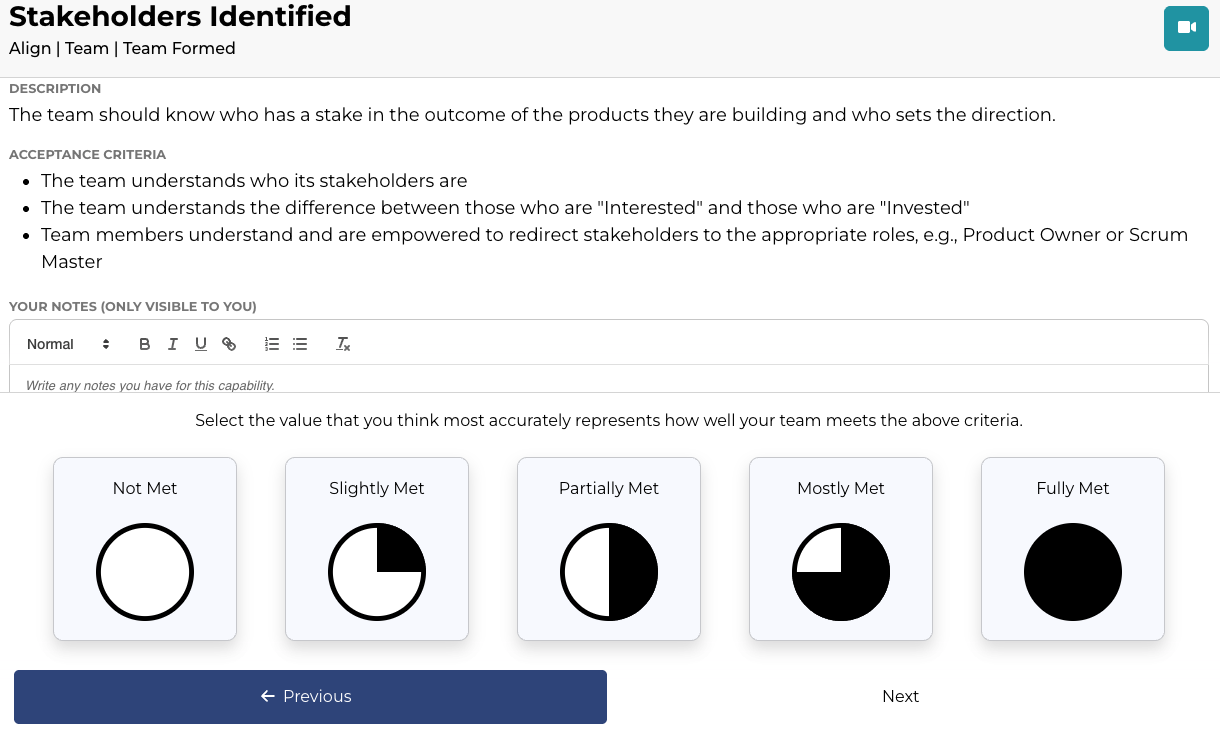This screenshot has width=1220, height=729.
Task: Go back with the Previous button
Action: coord(310,697)
